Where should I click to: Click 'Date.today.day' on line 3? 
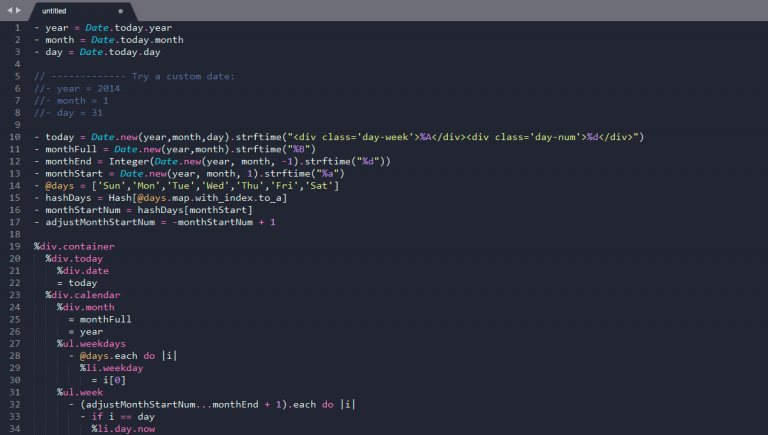click(x=120, y=52)
